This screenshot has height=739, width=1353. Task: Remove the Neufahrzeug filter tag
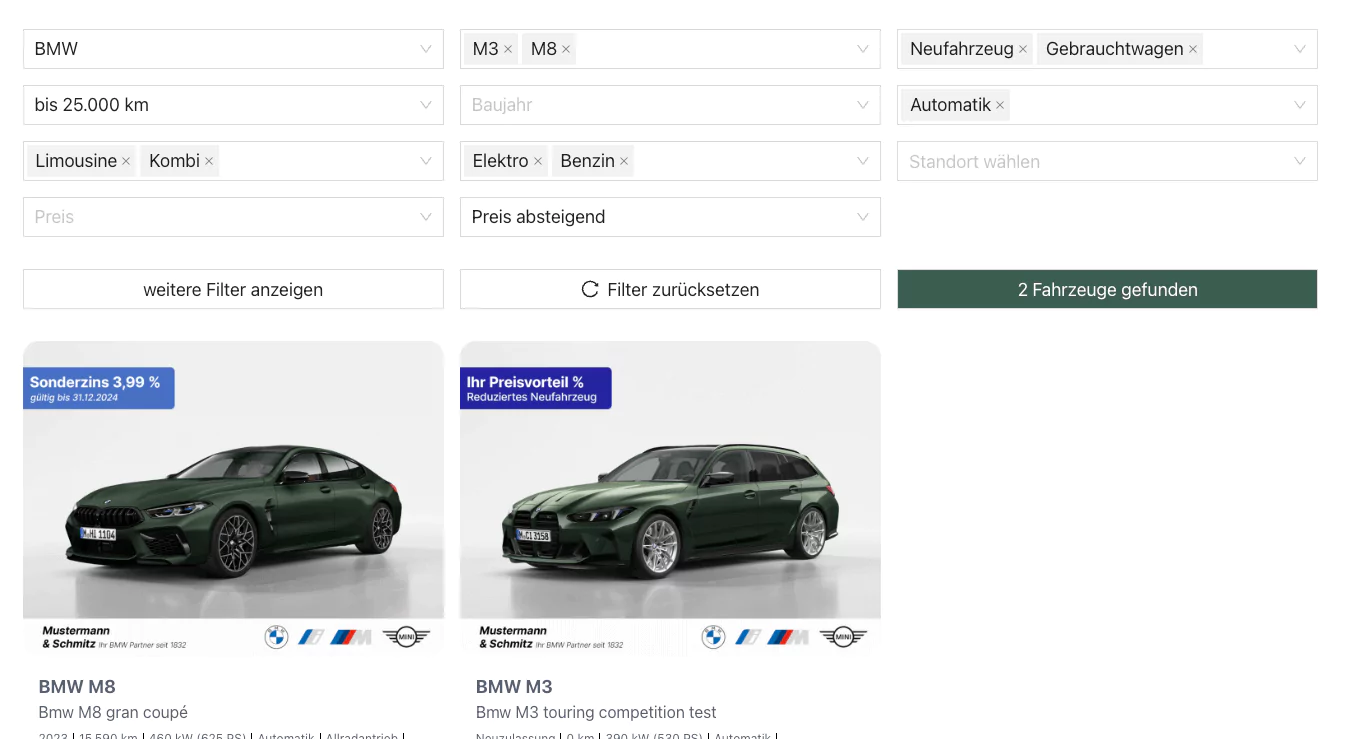(1023, 49)
